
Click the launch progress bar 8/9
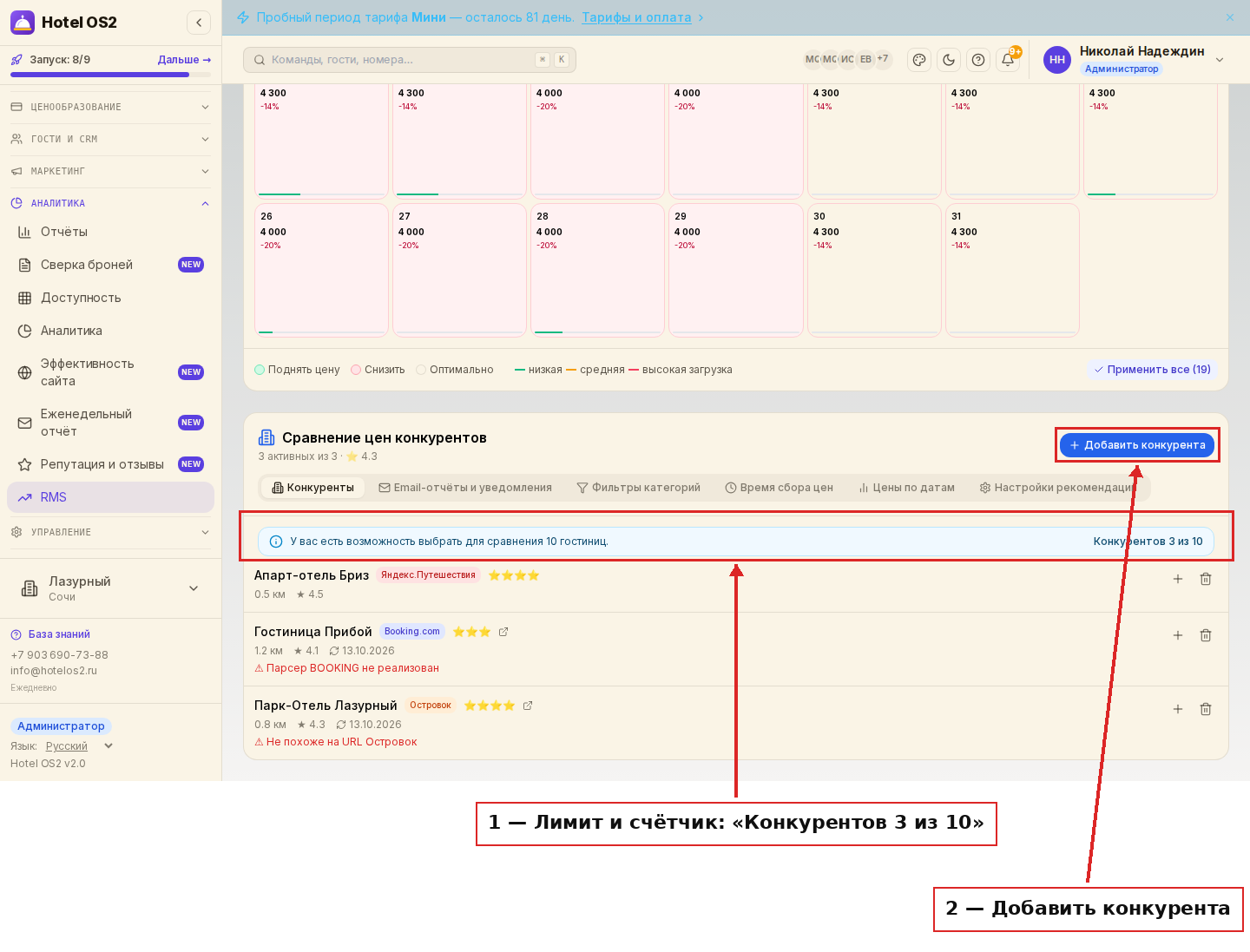pos(110,75)
